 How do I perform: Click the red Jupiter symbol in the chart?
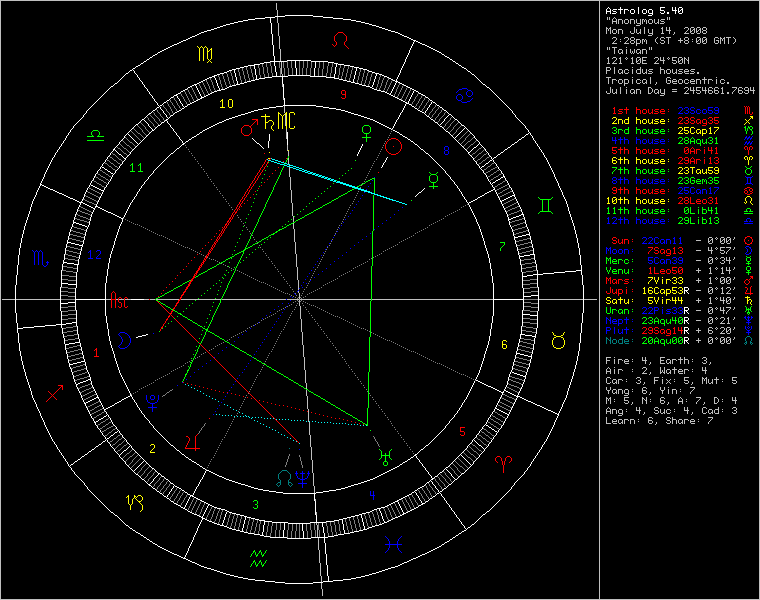tap(192, 442)
